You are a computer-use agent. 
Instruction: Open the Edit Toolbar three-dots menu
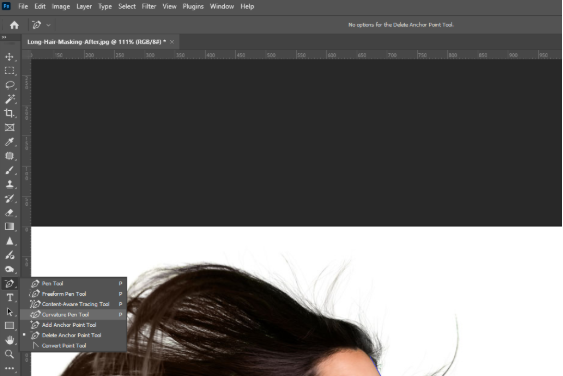coord(10,368)
